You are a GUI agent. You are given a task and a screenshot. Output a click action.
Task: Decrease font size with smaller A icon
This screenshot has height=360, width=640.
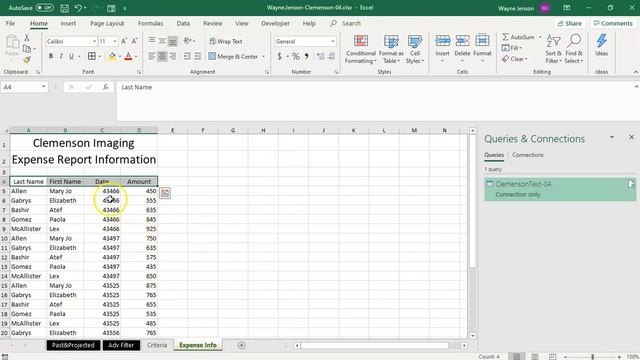(134, 41)
